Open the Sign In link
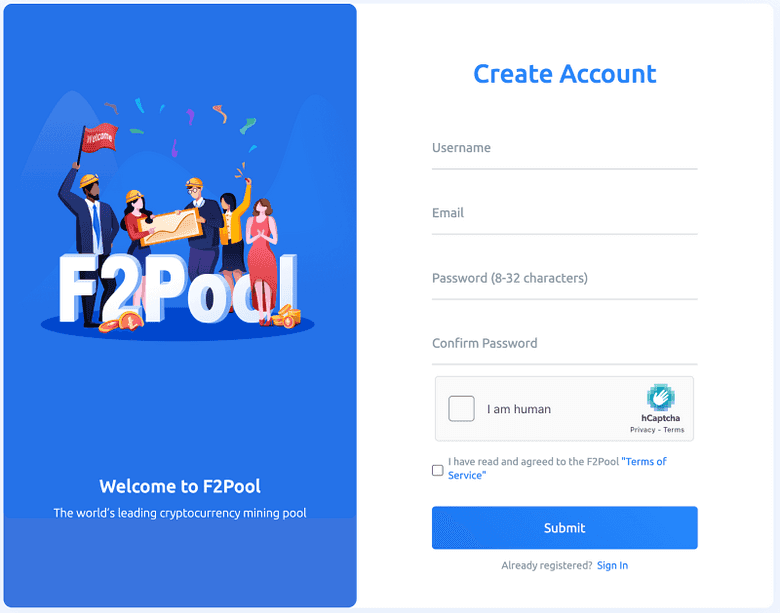This screenshot has width=780, height=613. [x=612, y=566]
